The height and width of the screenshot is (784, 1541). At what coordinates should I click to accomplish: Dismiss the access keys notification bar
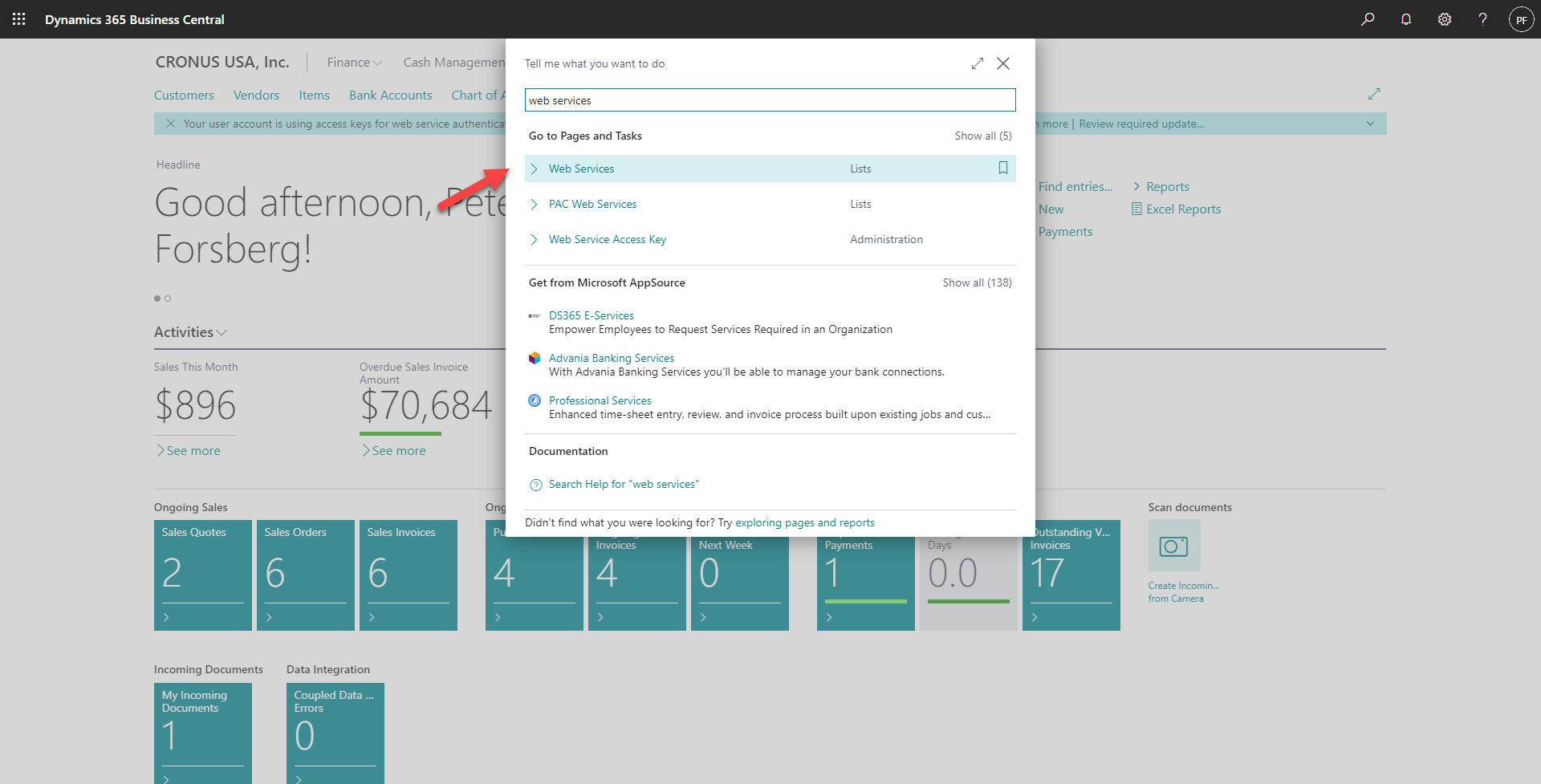[x=170, y=124]
